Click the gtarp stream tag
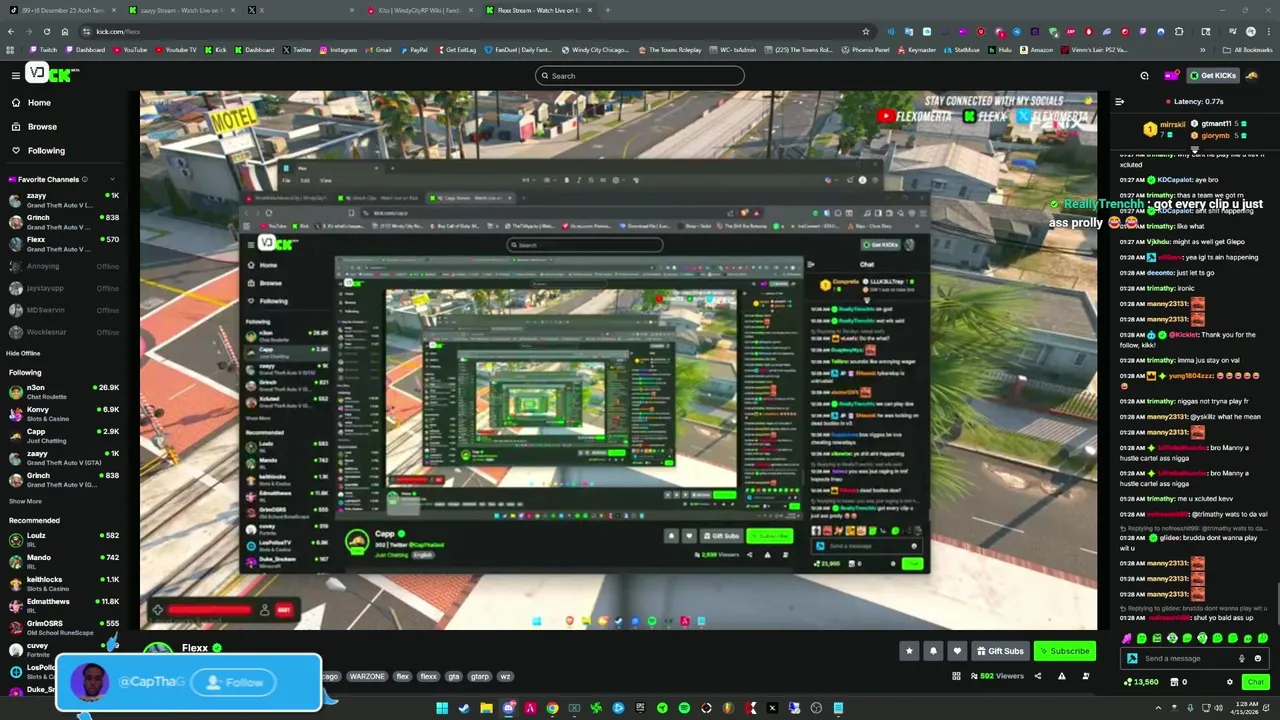The width and height of the screenshot is (1280, 720). click(x=479, y=676)
